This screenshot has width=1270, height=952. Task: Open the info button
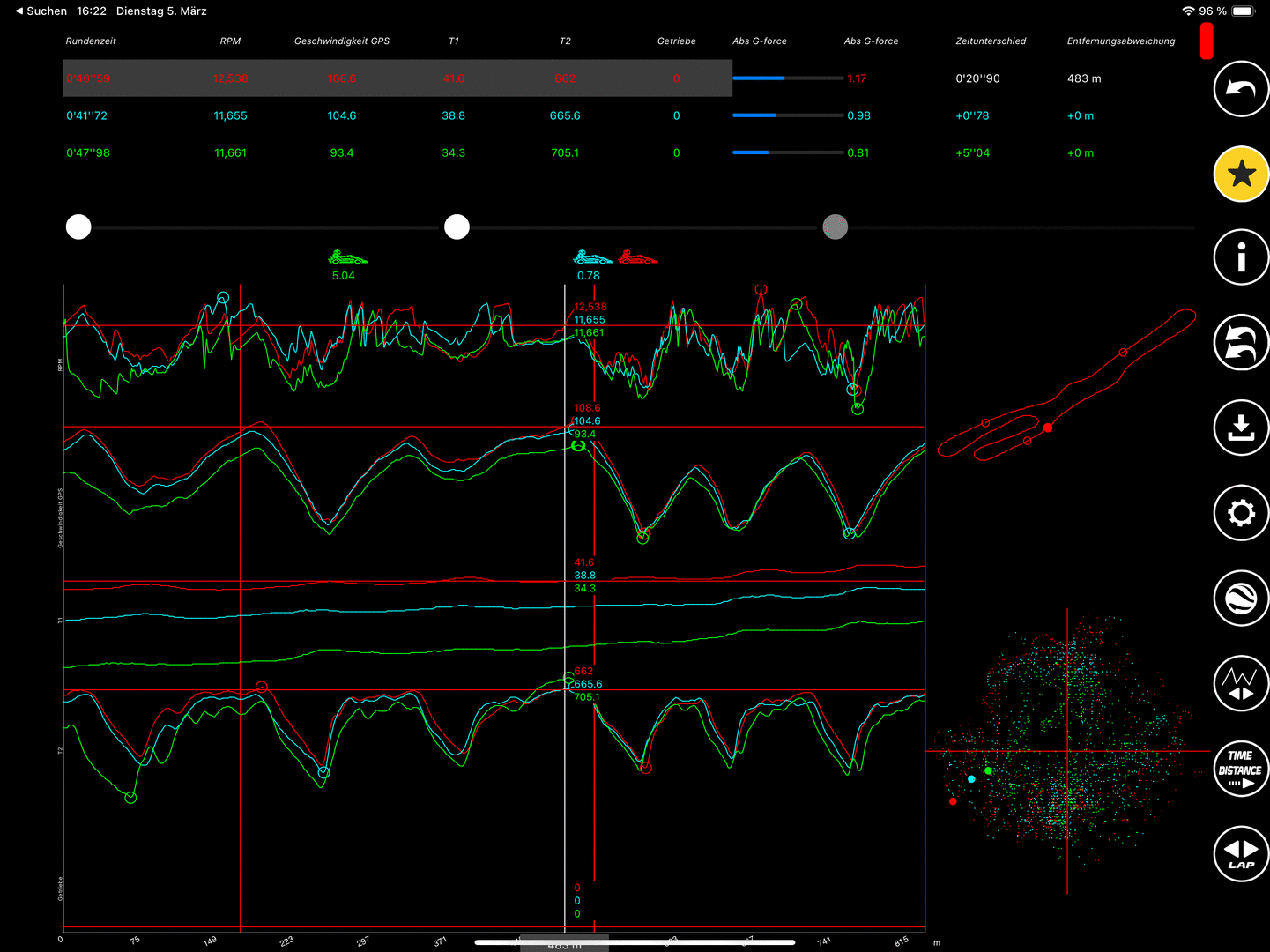[x=1241, y=258]
